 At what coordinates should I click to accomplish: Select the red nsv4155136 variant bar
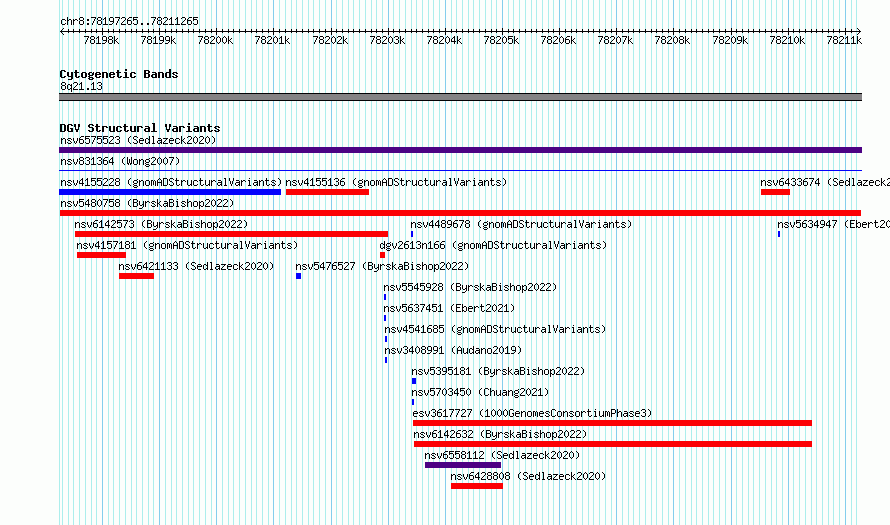(x=328, y=192)
